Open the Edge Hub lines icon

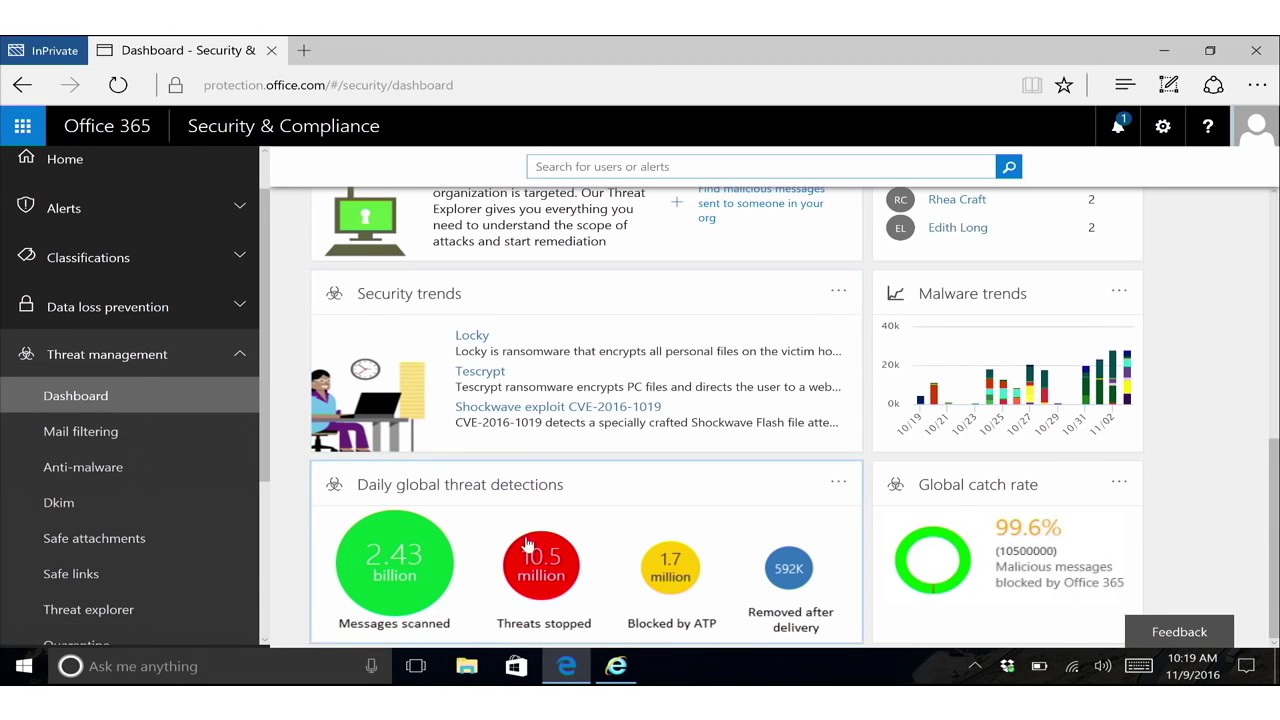[x=1125, y=85]
